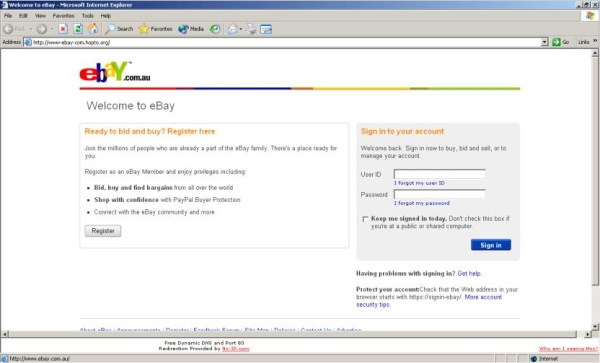Open the Favorites menu
This screenshot has height=363, width=600.
click(x=64, y=16)
